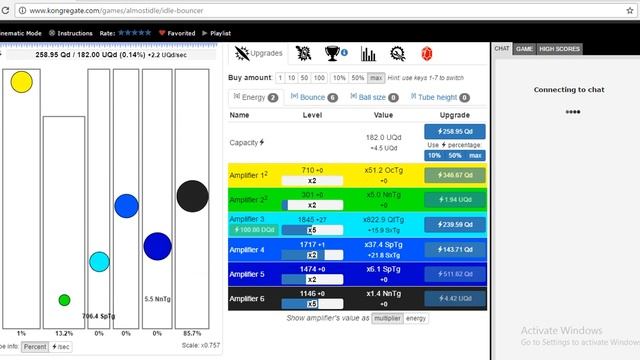
Task: Open the prestige gear-burst icon tab
Action: [x=304, y=53]
